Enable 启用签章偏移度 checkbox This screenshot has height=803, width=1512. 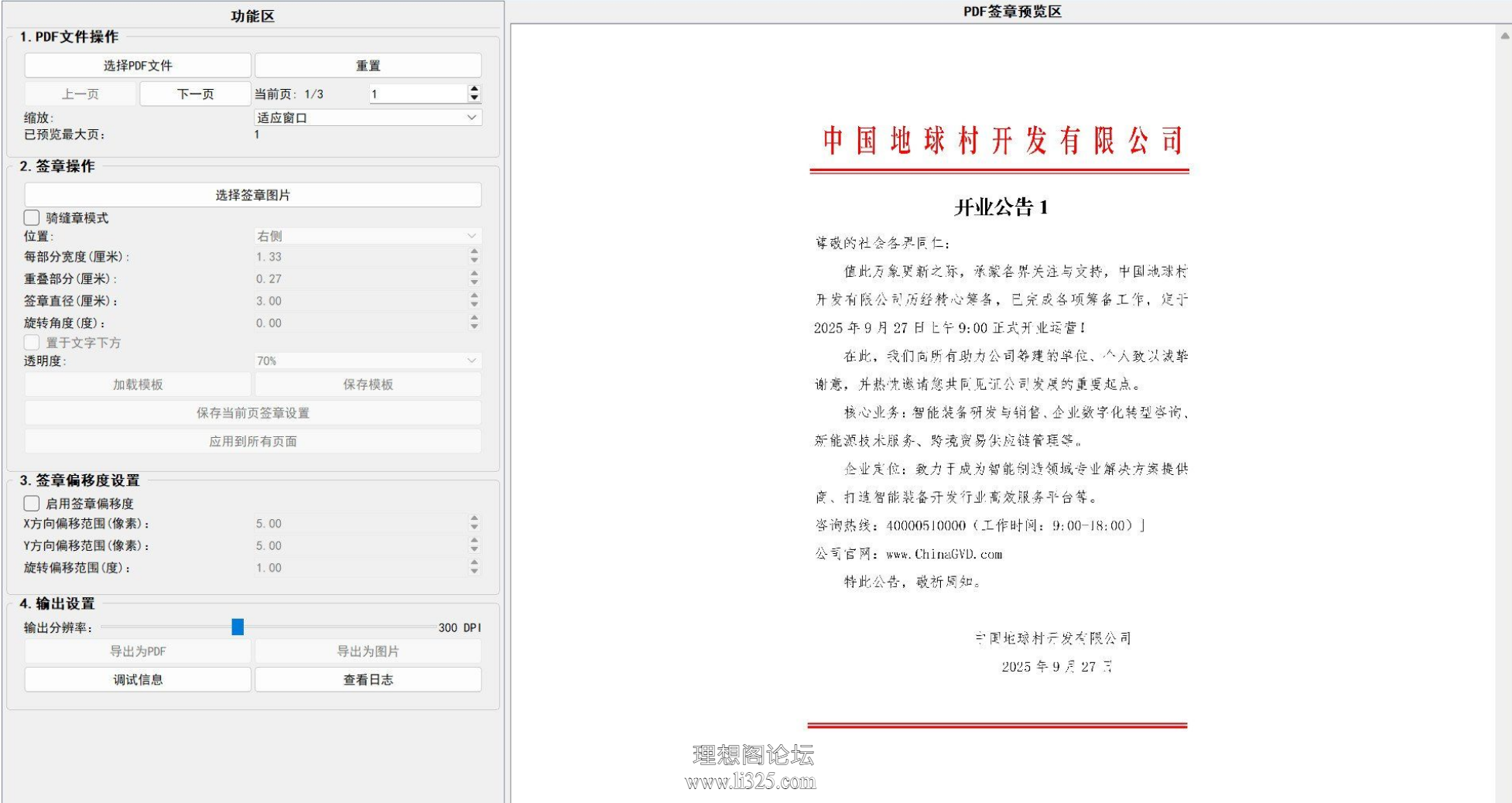click(x=32, y=504)
